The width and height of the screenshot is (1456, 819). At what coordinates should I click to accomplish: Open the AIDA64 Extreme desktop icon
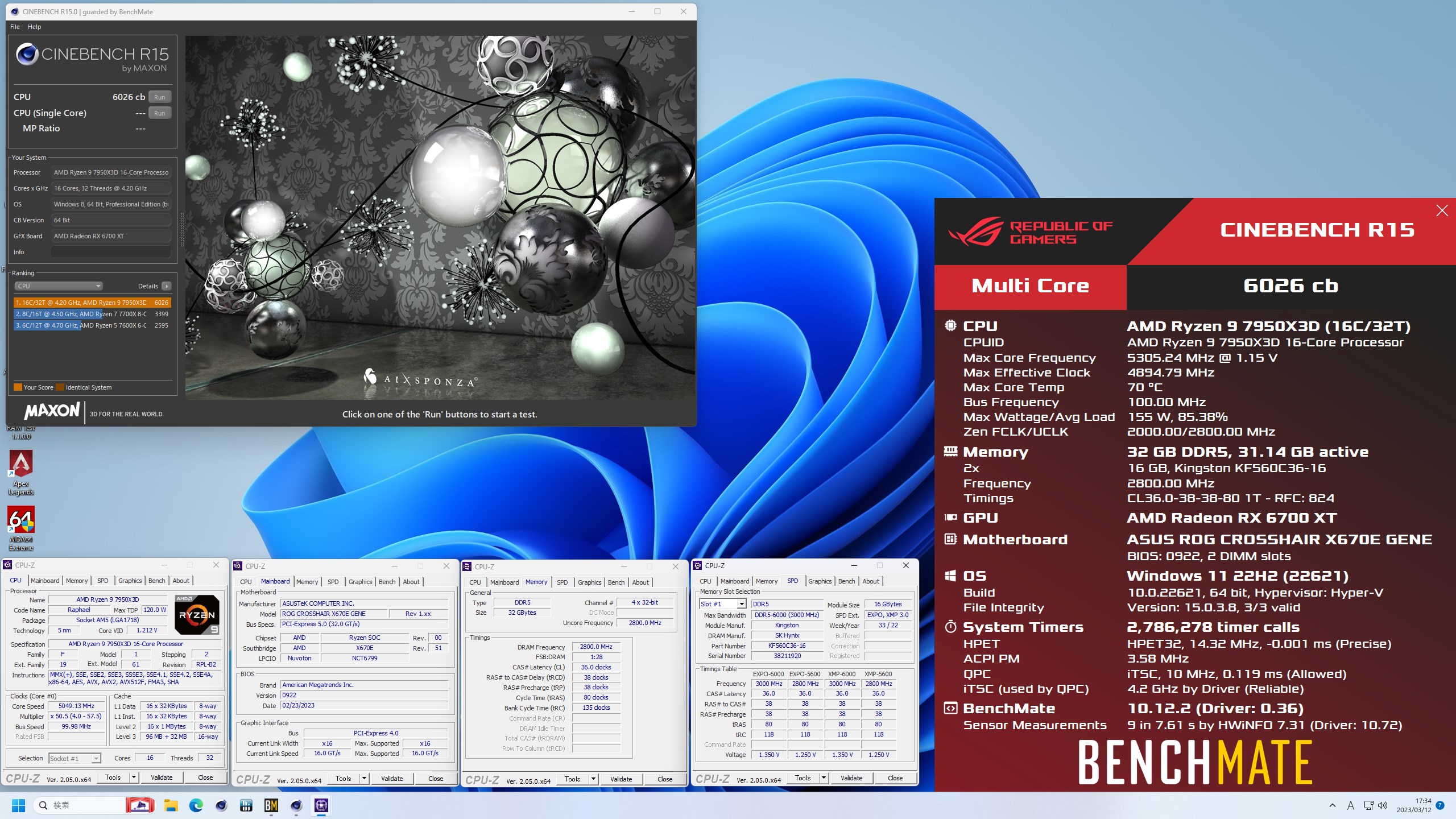click(21, 528)
